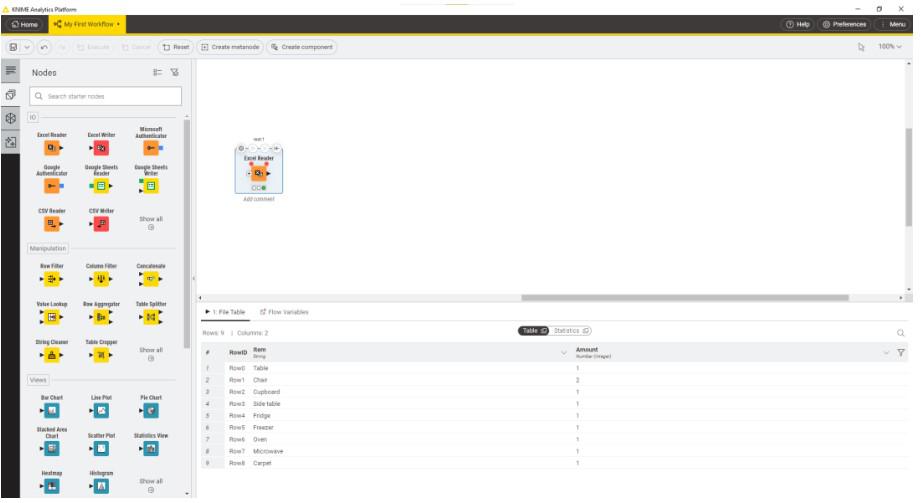Viewport: 921px width, 503px height.
Task: Click Create component button
Action: pos(301,47)
